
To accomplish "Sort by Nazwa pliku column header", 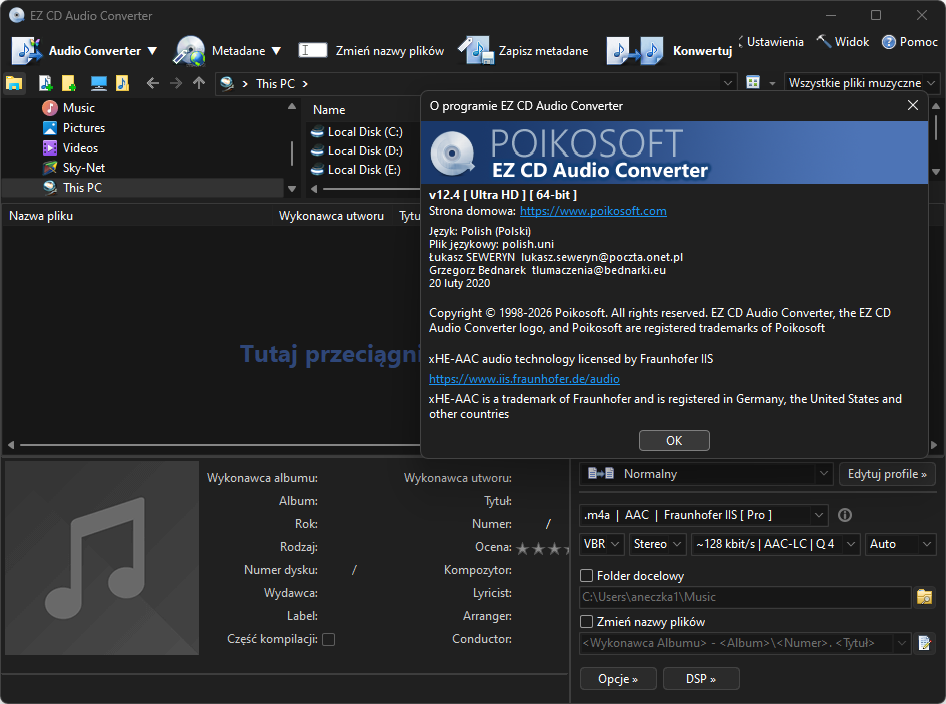I will [x=41, y=216].
